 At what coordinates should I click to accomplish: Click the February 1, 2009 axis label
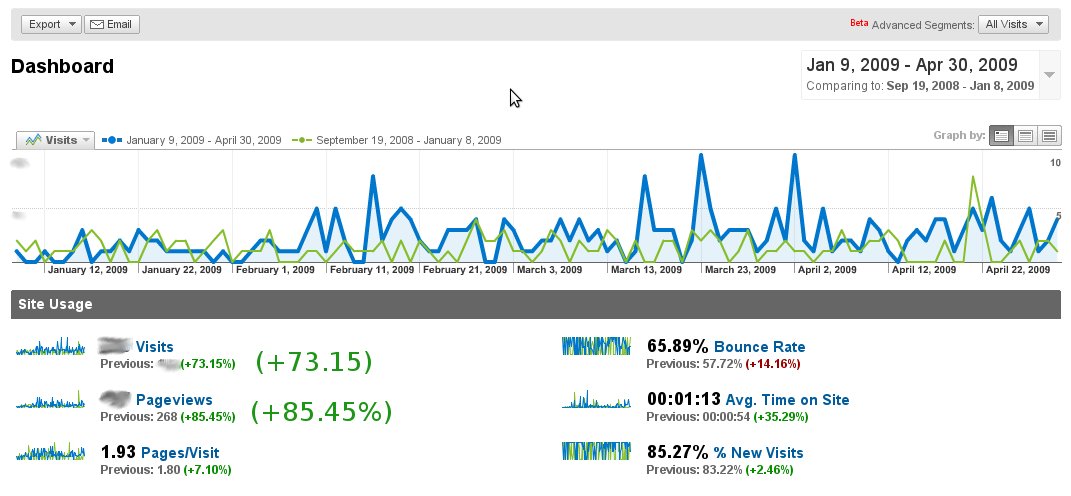pos(275,270)
